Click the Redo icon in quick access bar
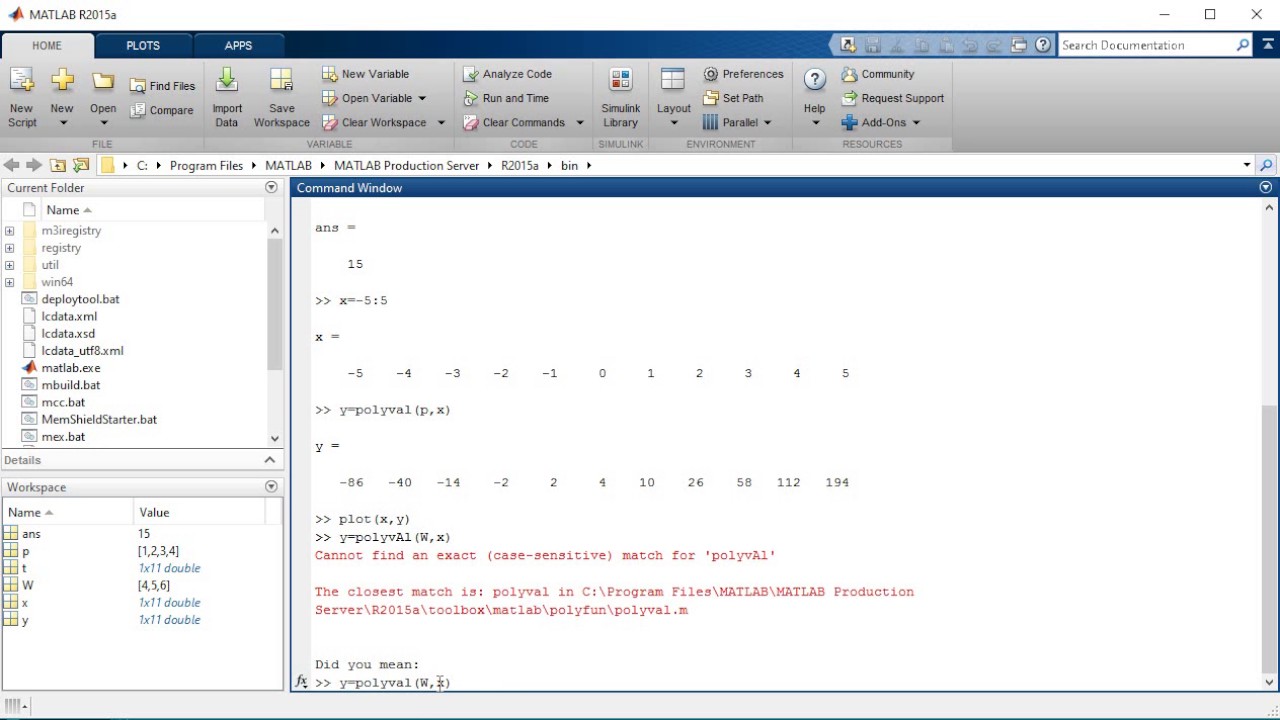This screenshot has height=720, width=1280. coord(994,45)
